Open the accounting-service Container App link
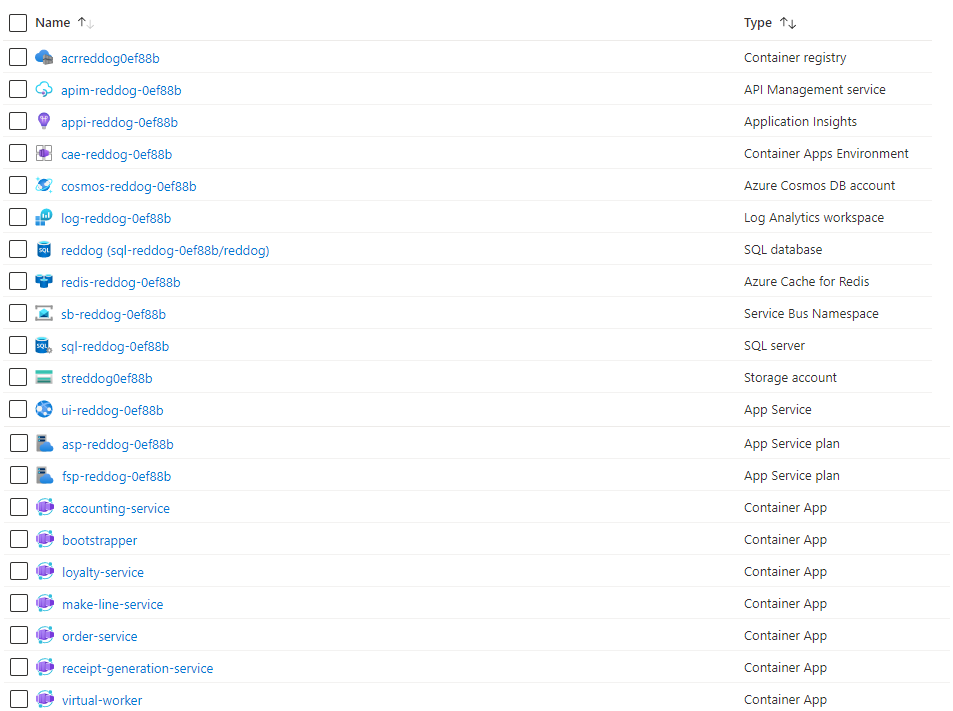Screen dimensions: 953x711 pyautogui.click(x=115, y=509)
